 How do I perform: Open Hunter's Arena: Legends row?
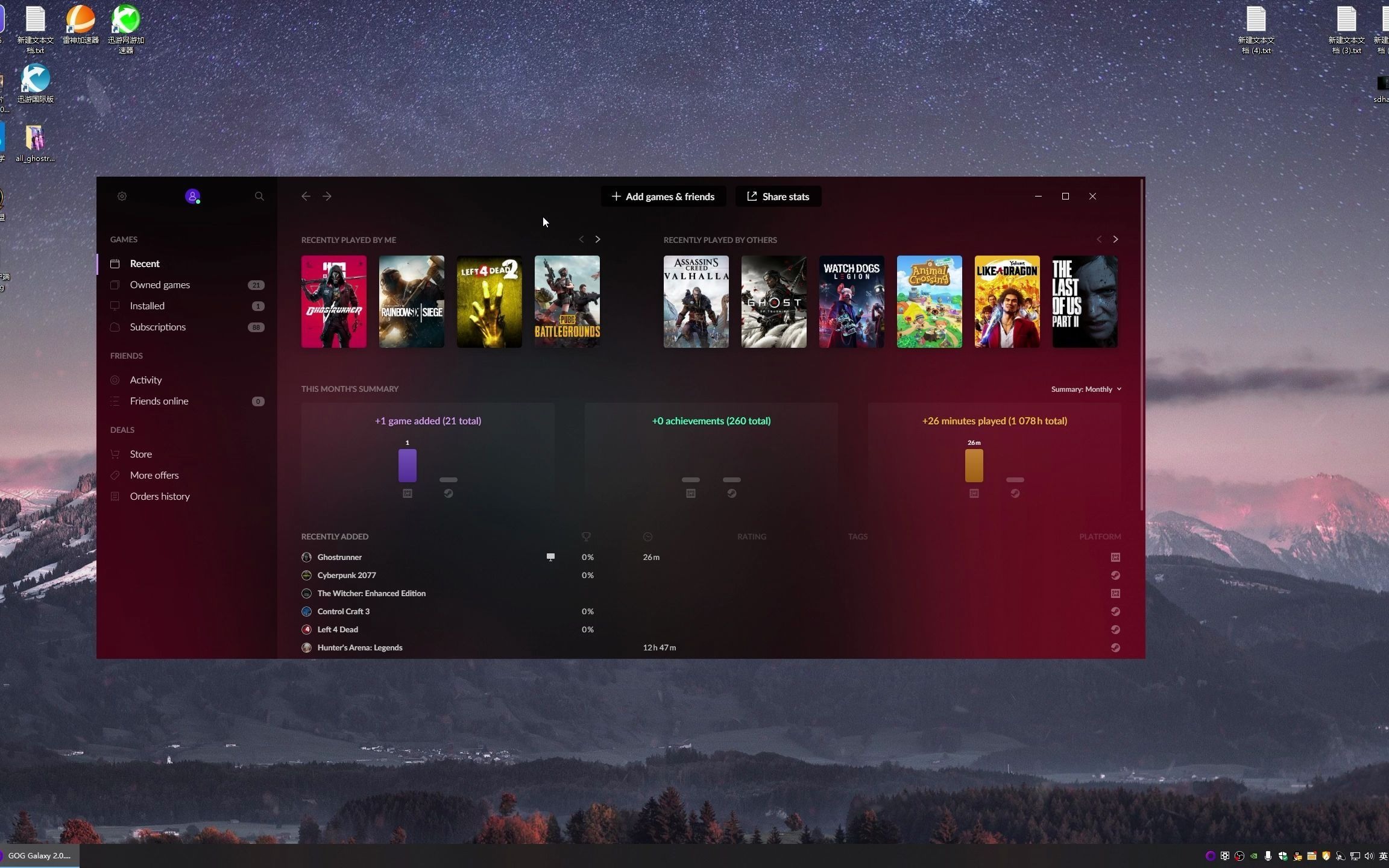coord(711,647)
